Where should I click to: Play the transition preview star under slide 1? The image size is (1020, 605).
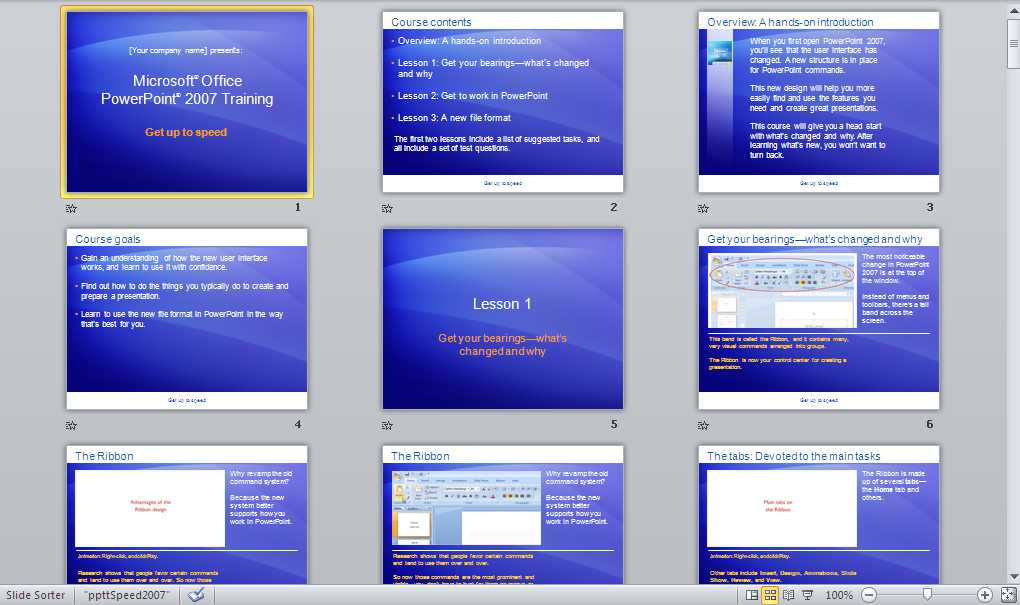click(x=70, y=208)
